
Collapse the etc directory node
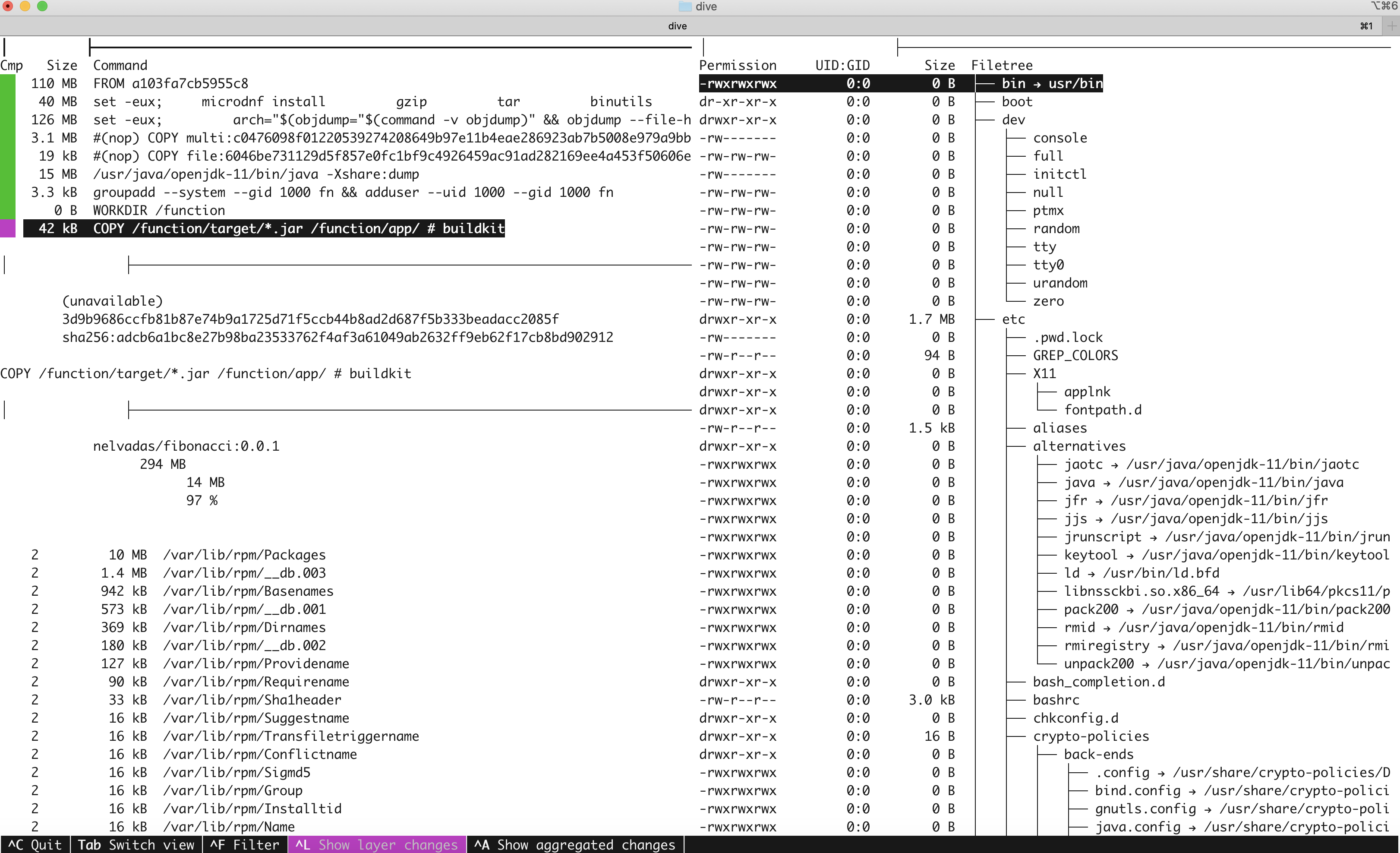(x=1013, y=319)
